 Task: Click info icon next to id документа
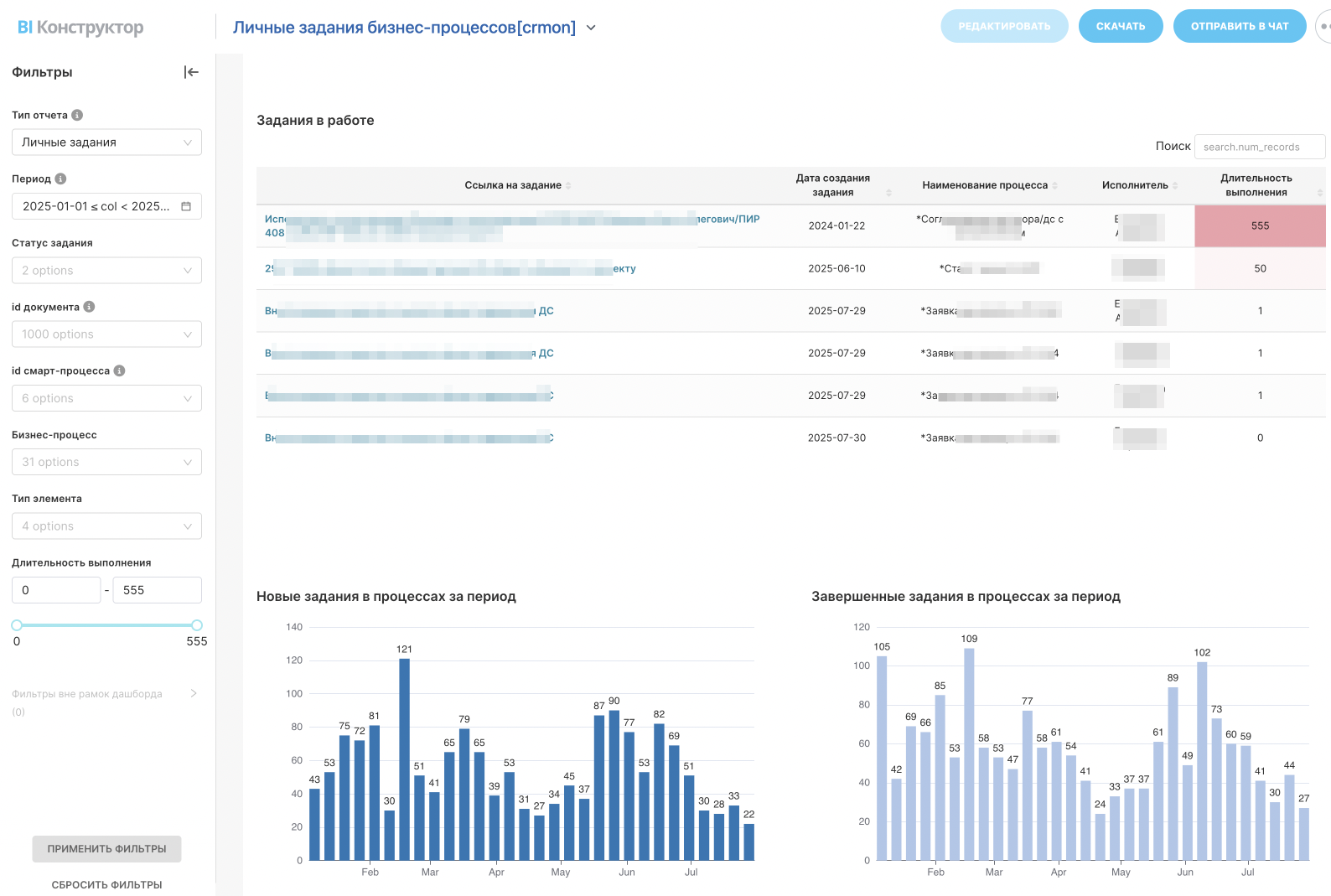pyautogui.click(x=89, y=307)
